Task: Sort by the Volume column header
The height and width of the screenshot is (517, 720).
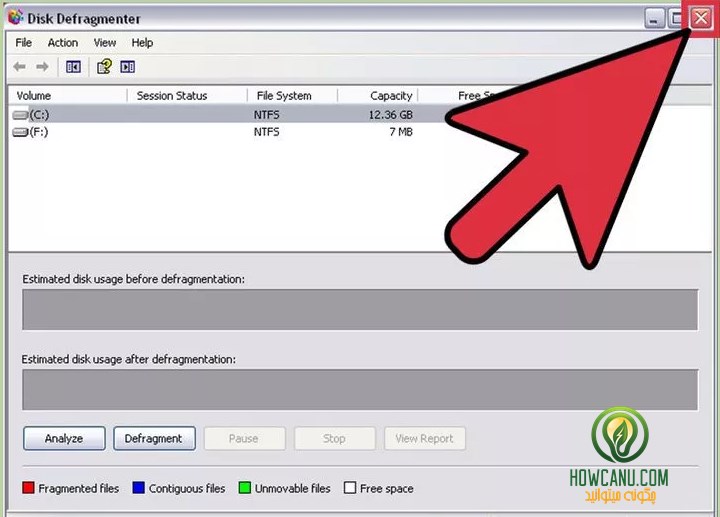Action: click(68, 96)
